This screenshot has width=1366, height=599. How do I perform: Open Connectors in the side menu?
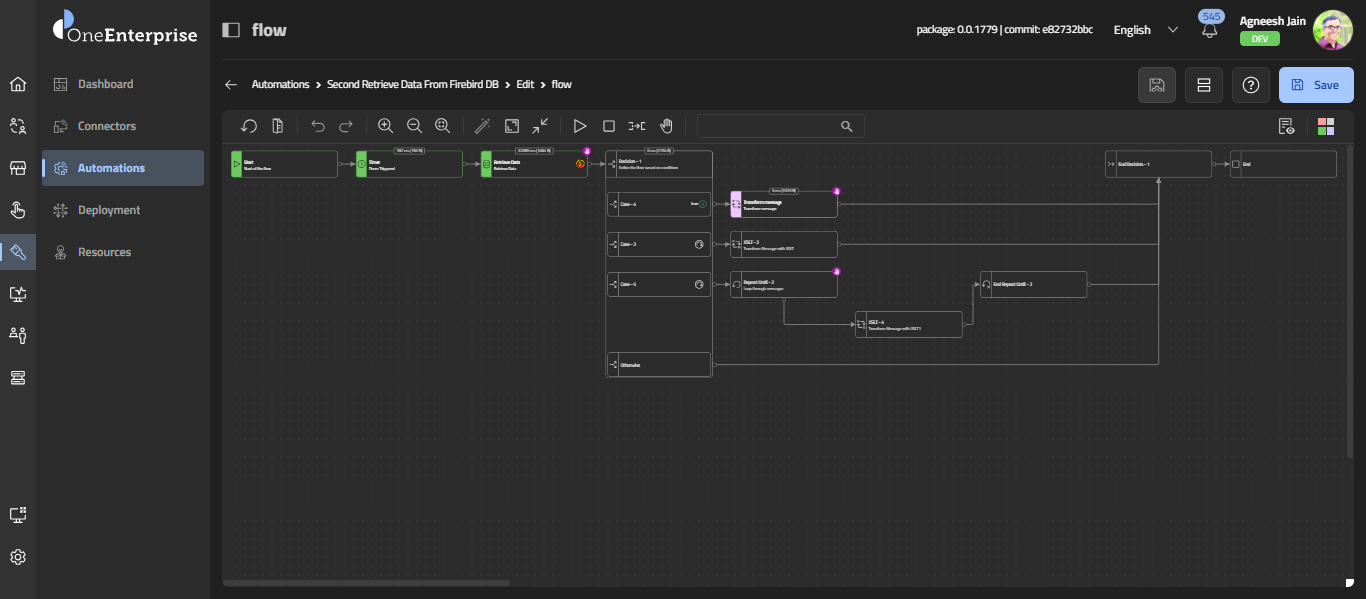click(x=107, y=126)
